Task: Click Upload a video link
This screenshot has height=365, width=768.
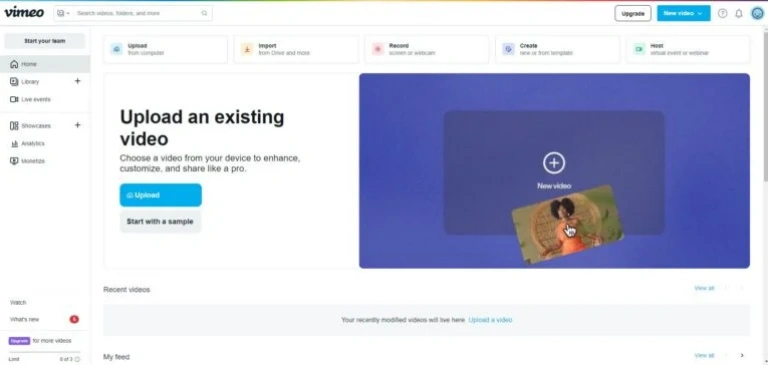Action: click(x=490, y=320)
